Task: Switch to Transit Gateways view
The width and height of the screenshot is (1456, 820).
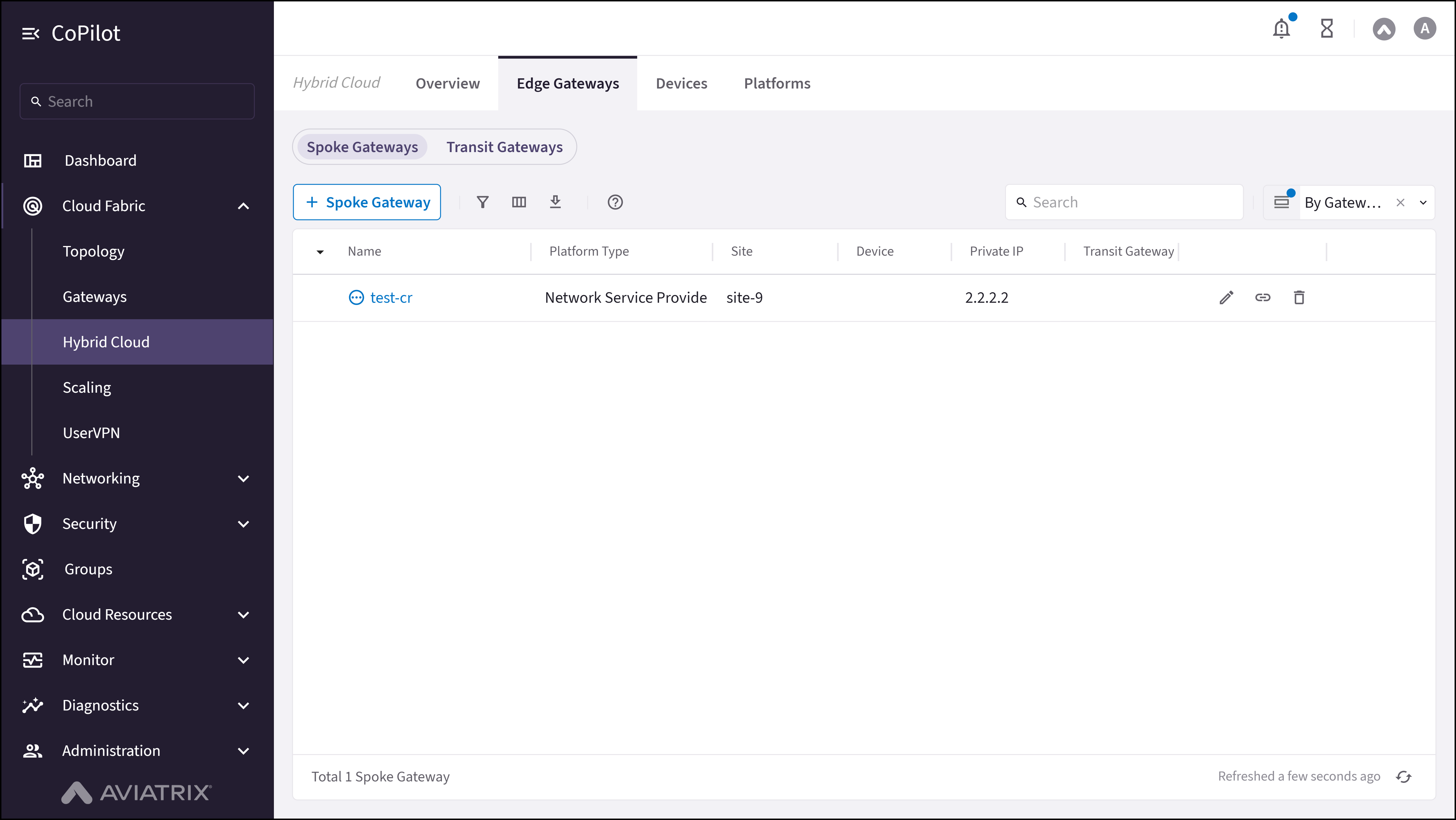Action: 504,146
